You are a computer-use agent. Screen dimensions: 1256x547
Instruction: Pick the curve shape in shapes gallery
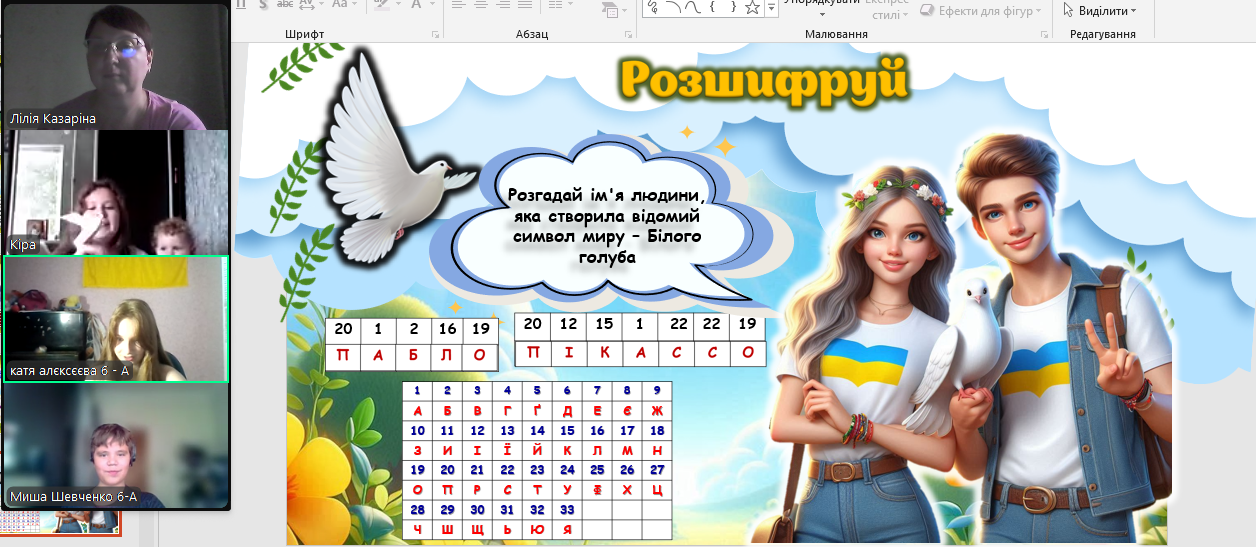click(x=695, y=6)
